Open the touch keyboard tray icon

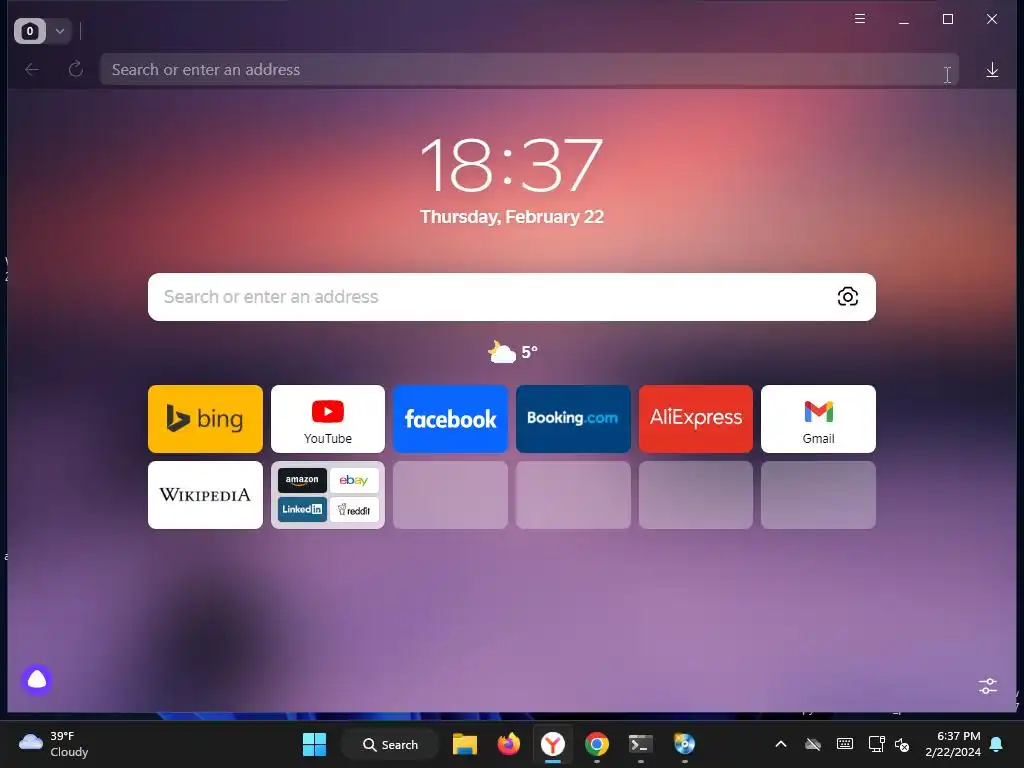(844, 744)
